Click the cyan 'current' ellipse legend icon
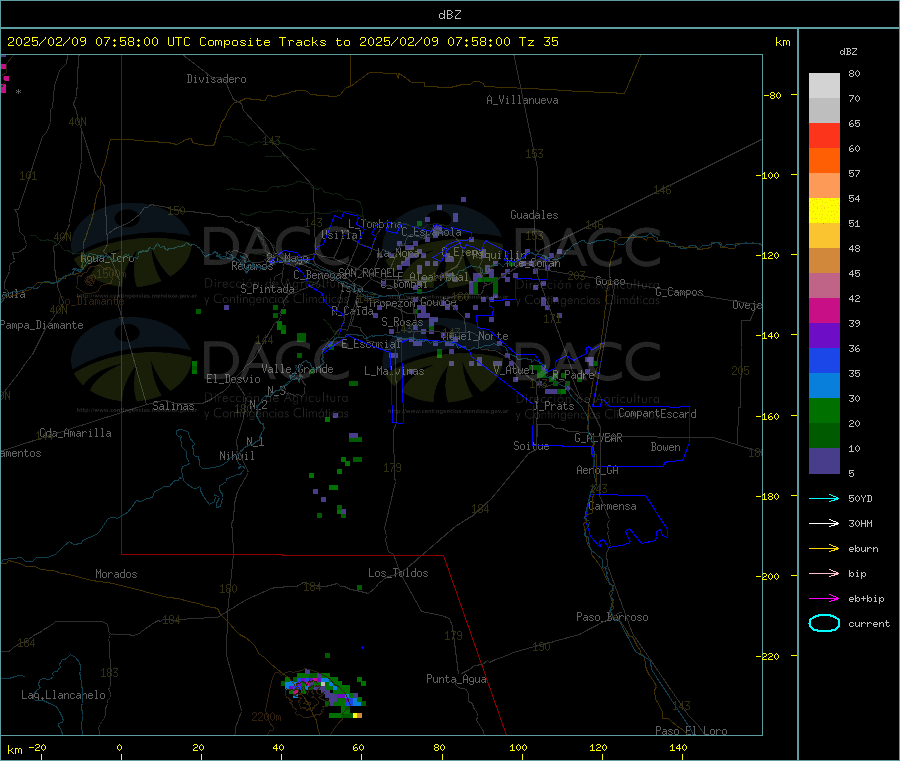The image size is (900, 761). coord(824,623)
